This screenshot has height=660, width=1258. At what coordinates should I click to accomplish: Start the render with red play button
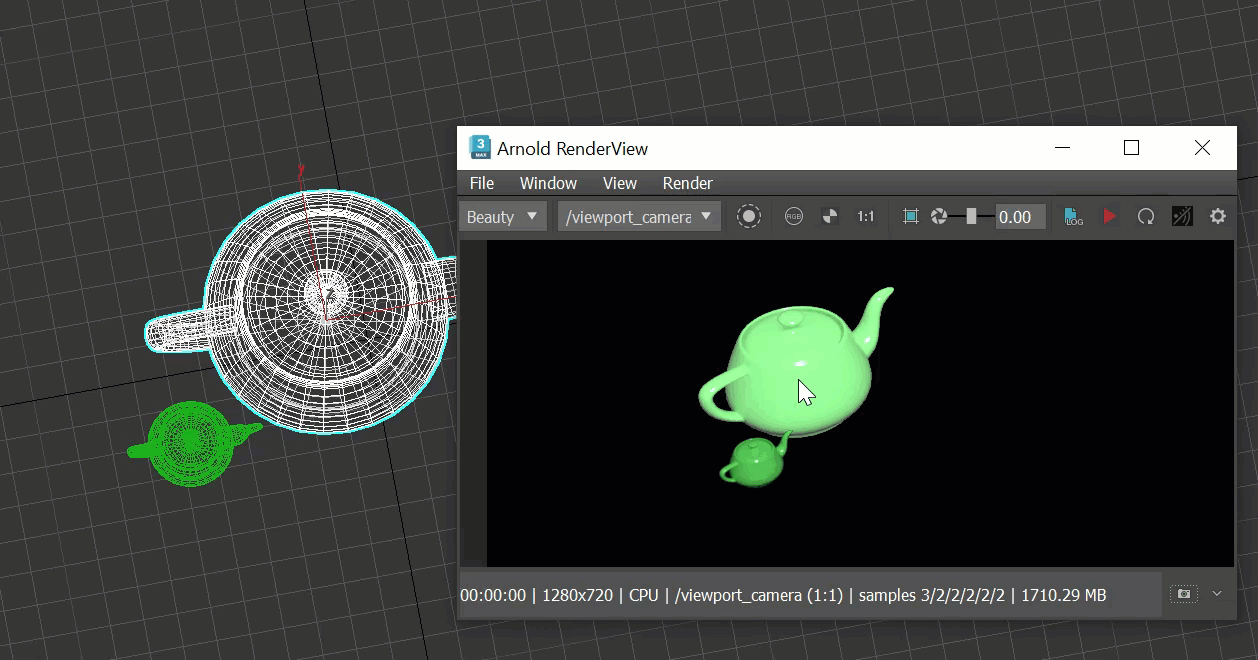pyautogui.click(x=1110, y=216)
